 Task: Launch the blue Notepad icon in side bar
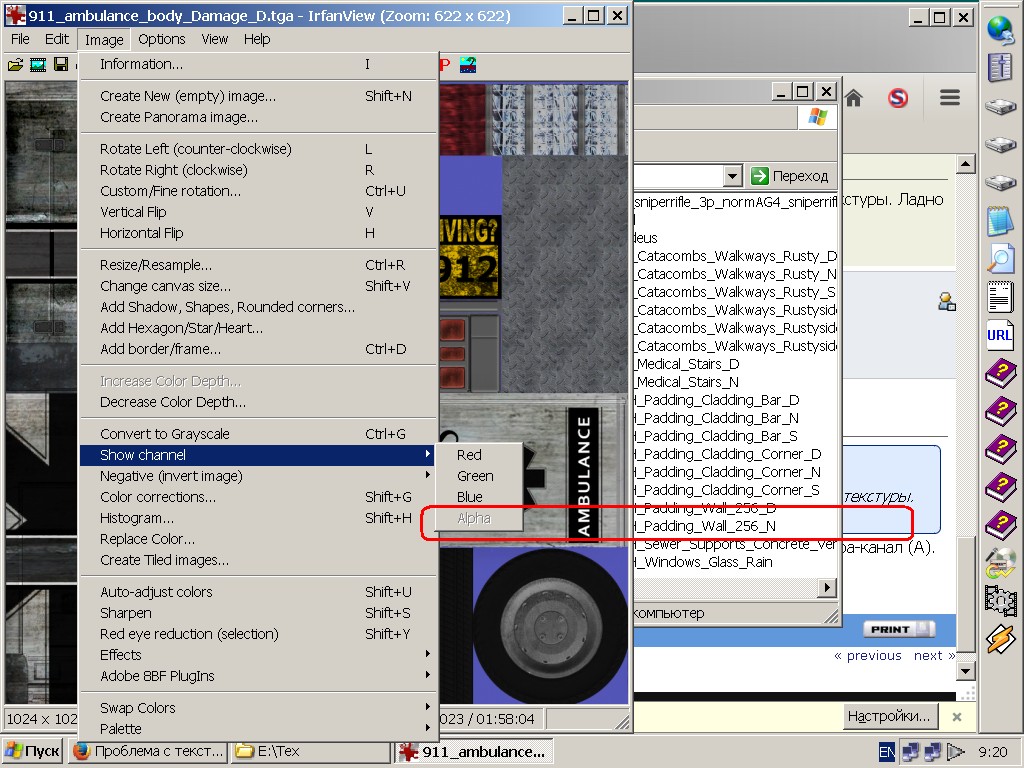tap(1000, 220)
